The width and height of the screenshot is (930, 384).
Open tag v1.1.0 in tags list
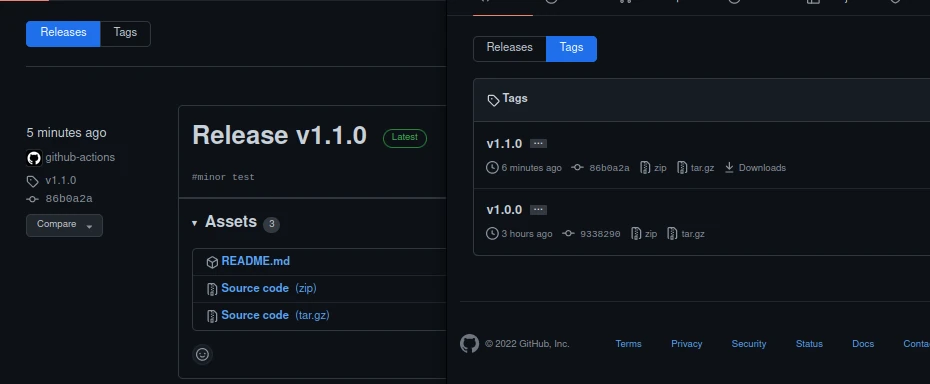pos(504,144)
